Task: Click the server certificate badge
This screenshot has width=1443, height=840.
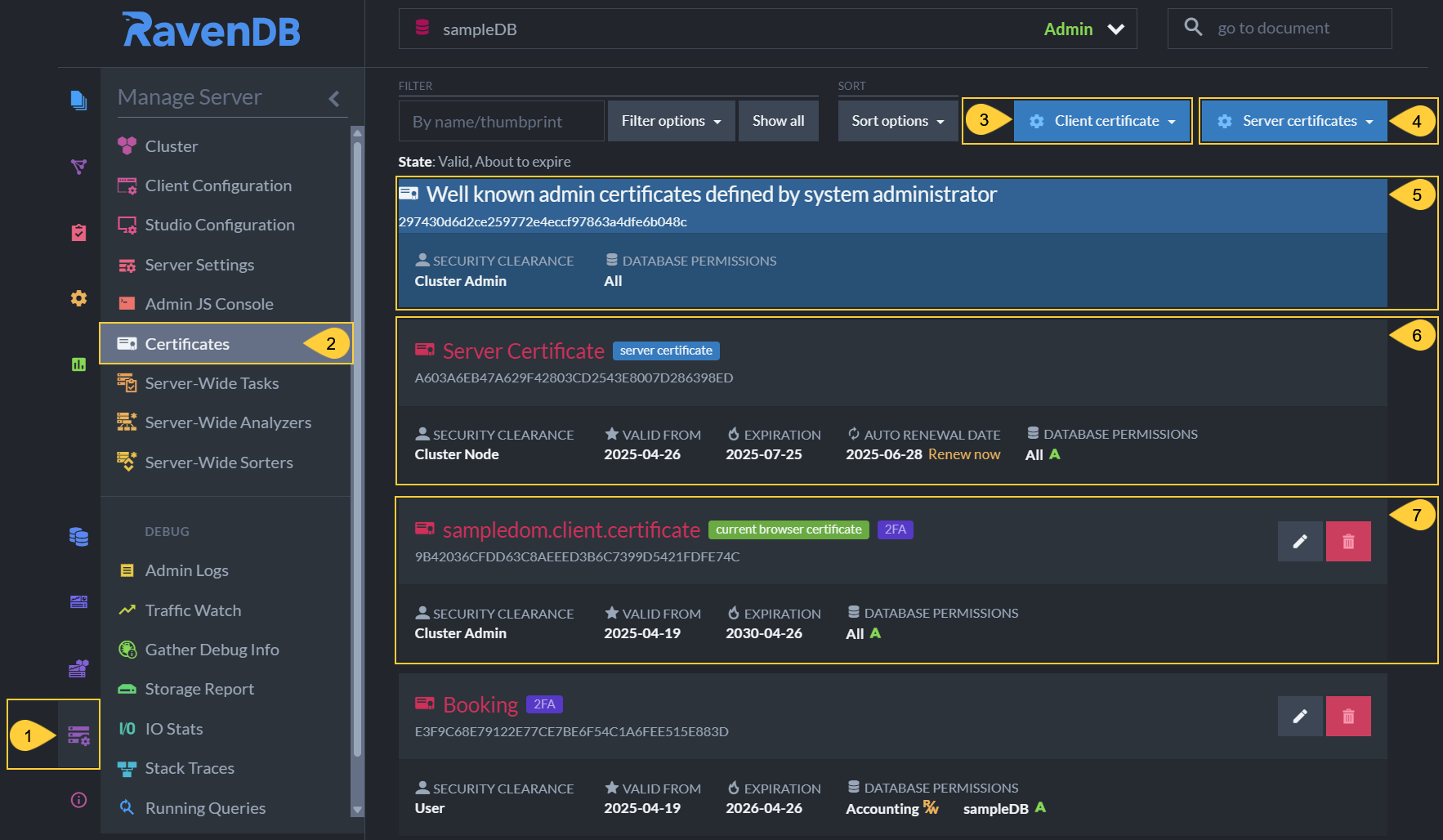Action: click(x=666, y=351)
